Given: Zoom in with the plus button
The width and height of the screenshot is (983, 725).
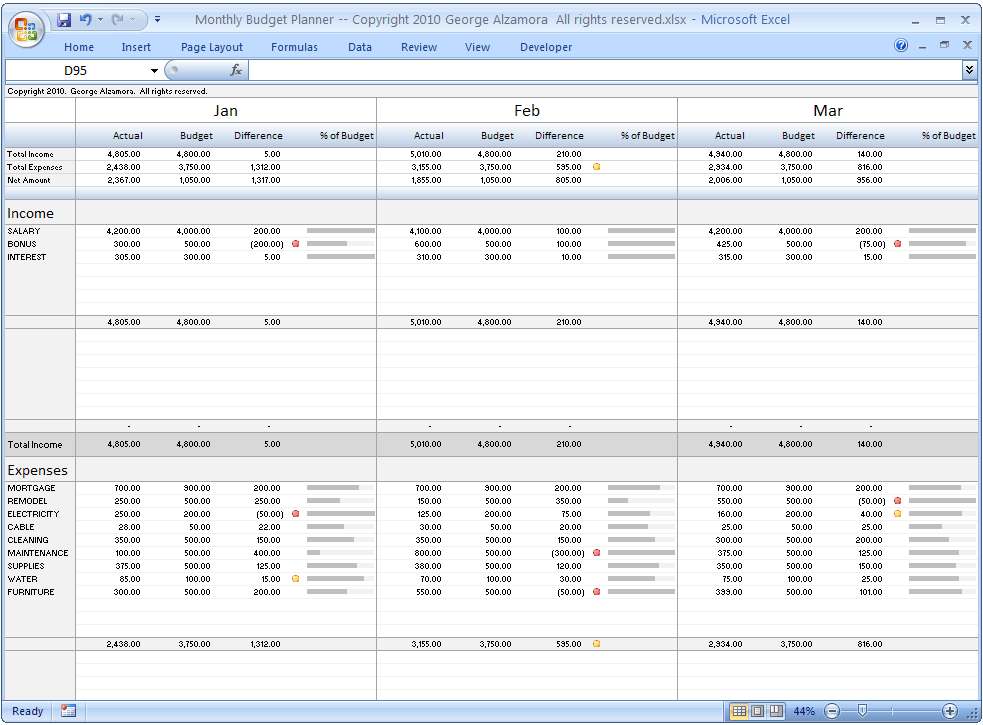Looking at the screenshot, I should [x=950, y=711].
